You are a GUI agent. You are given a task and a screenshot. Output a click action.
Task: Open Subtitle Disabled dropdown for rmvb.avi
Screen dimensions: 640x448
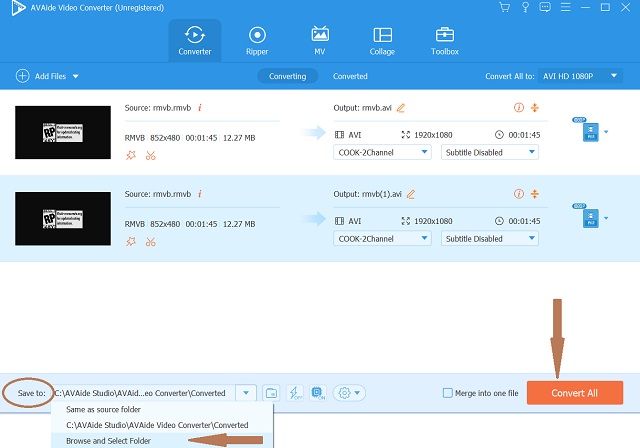[x=490, y=152]
